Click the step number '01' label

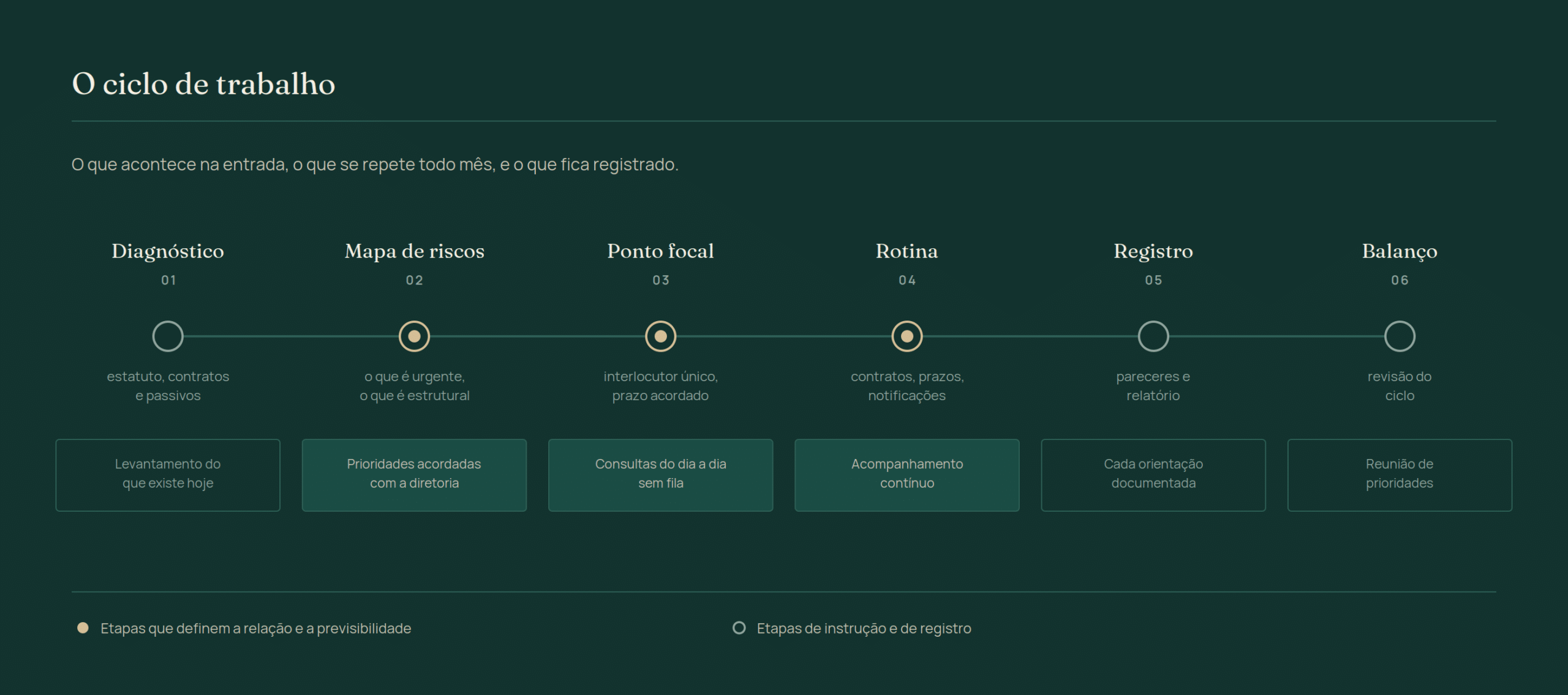pos(168,280)
